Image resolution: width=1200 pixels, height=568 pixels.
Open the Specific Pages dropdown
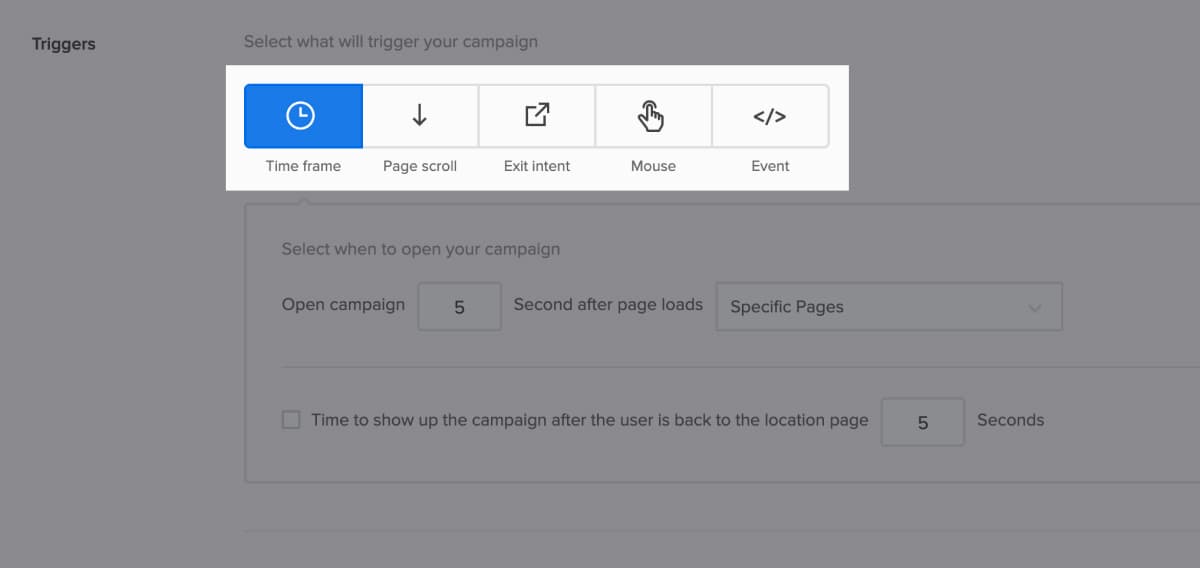pos(889,306)
